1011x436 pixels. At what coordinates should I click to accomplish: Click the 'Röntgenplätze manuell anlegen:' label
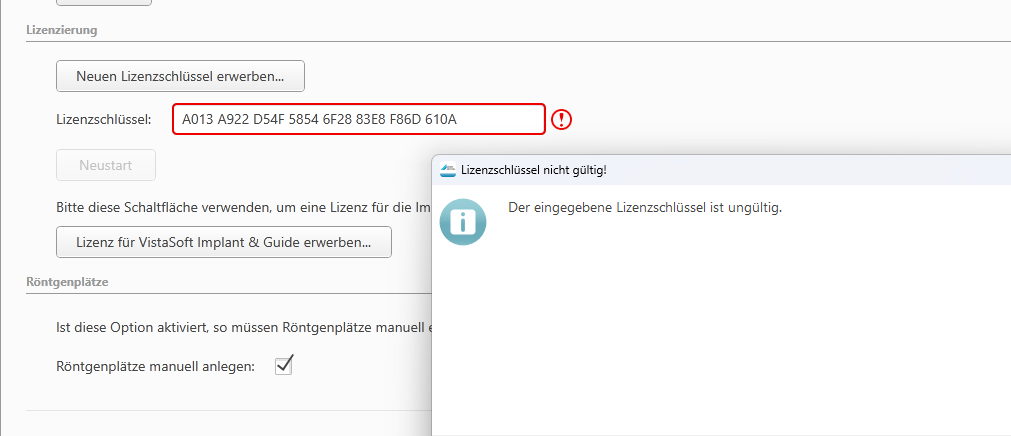155,366
